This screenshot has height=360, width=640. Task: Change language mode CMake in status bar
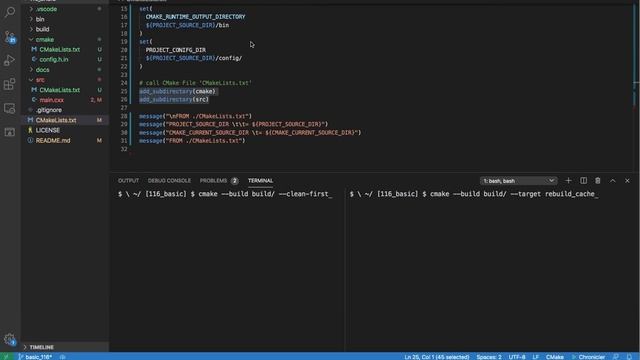[554, 356]
